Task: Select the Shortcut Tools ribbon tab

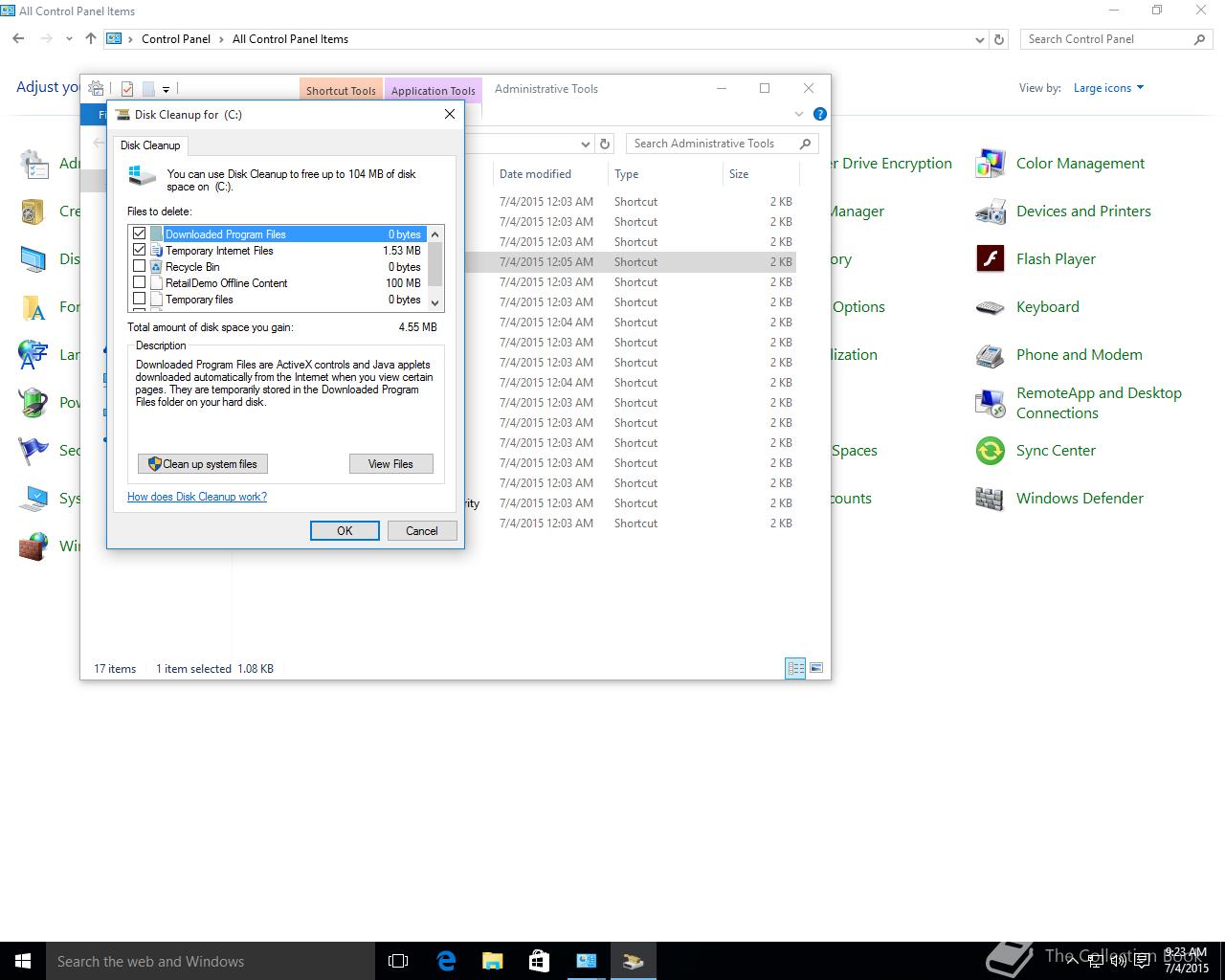Action: 341,90
